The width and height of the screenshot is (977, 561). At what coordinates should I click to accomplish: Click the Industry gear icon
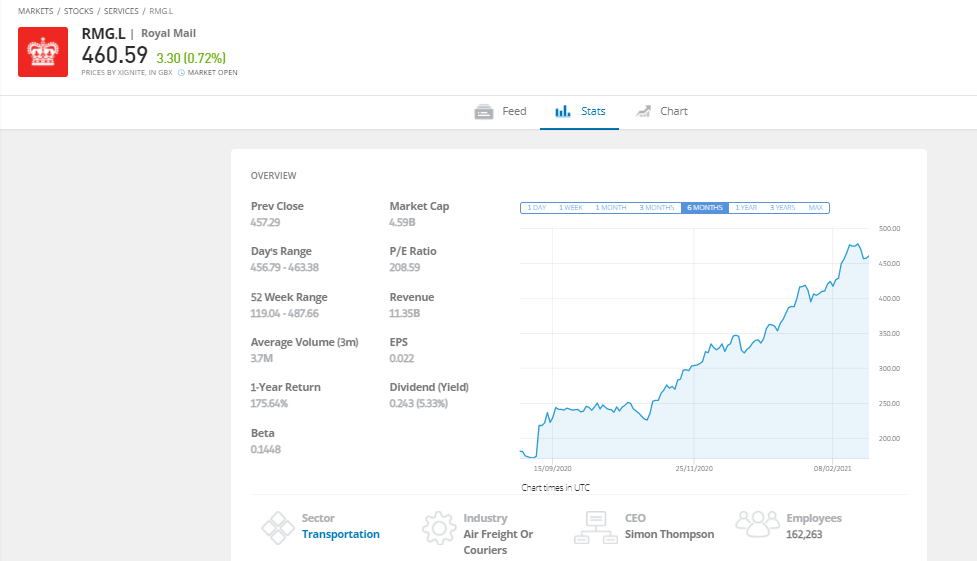pos(439,528)
